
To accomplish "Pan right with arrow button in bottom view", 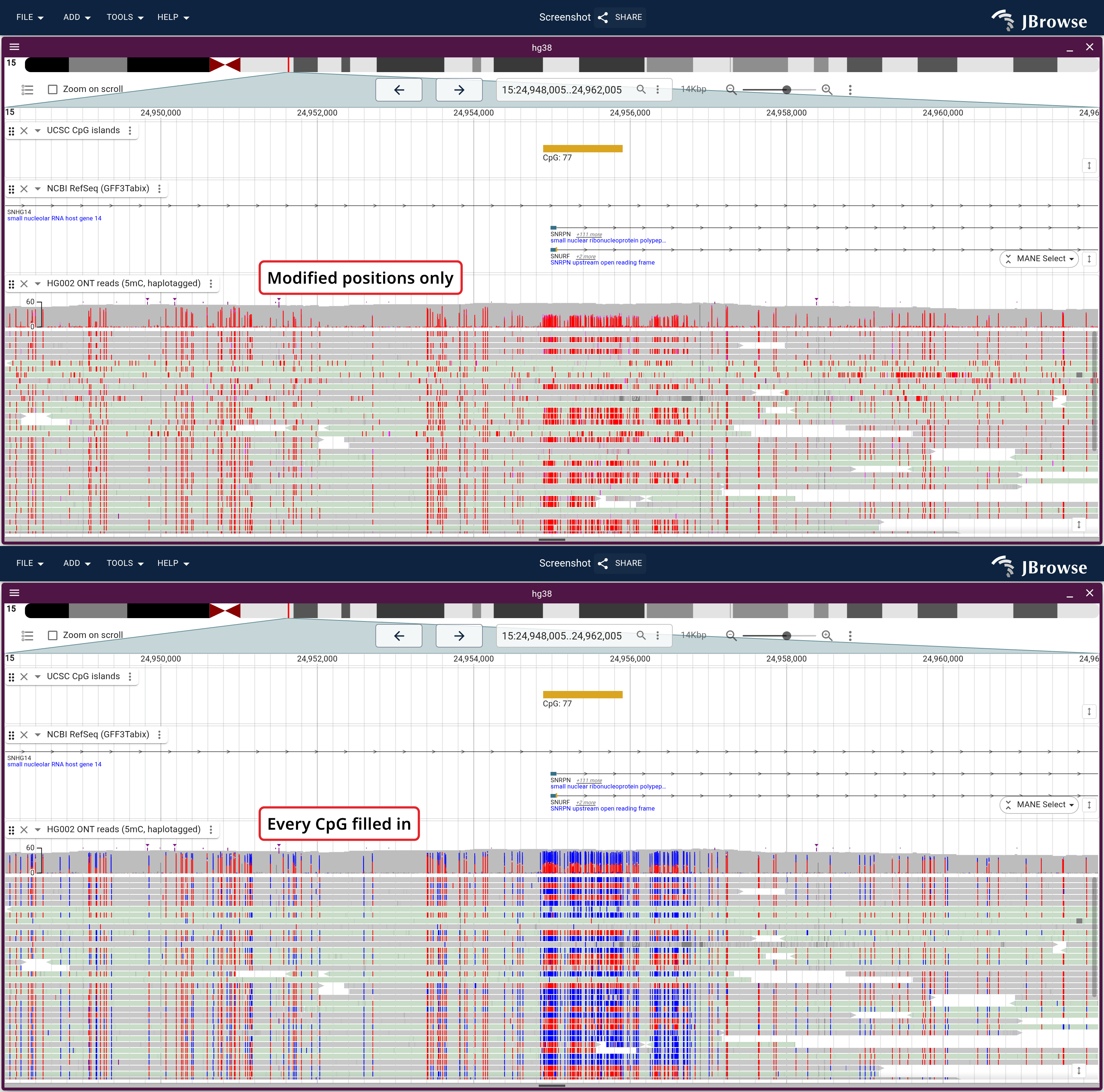I will pos(459,635).
